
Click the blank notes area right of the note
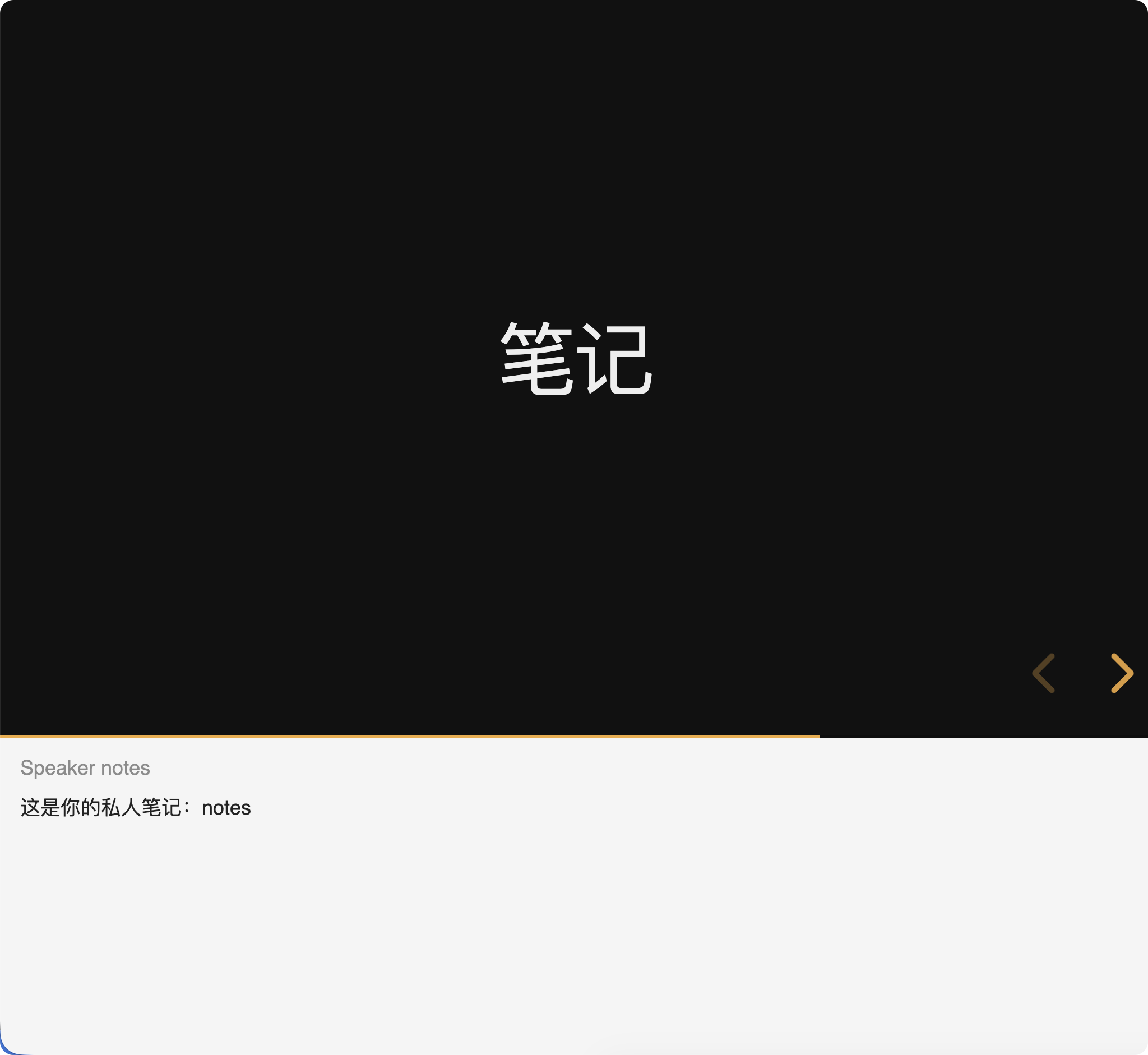point(685,808)
